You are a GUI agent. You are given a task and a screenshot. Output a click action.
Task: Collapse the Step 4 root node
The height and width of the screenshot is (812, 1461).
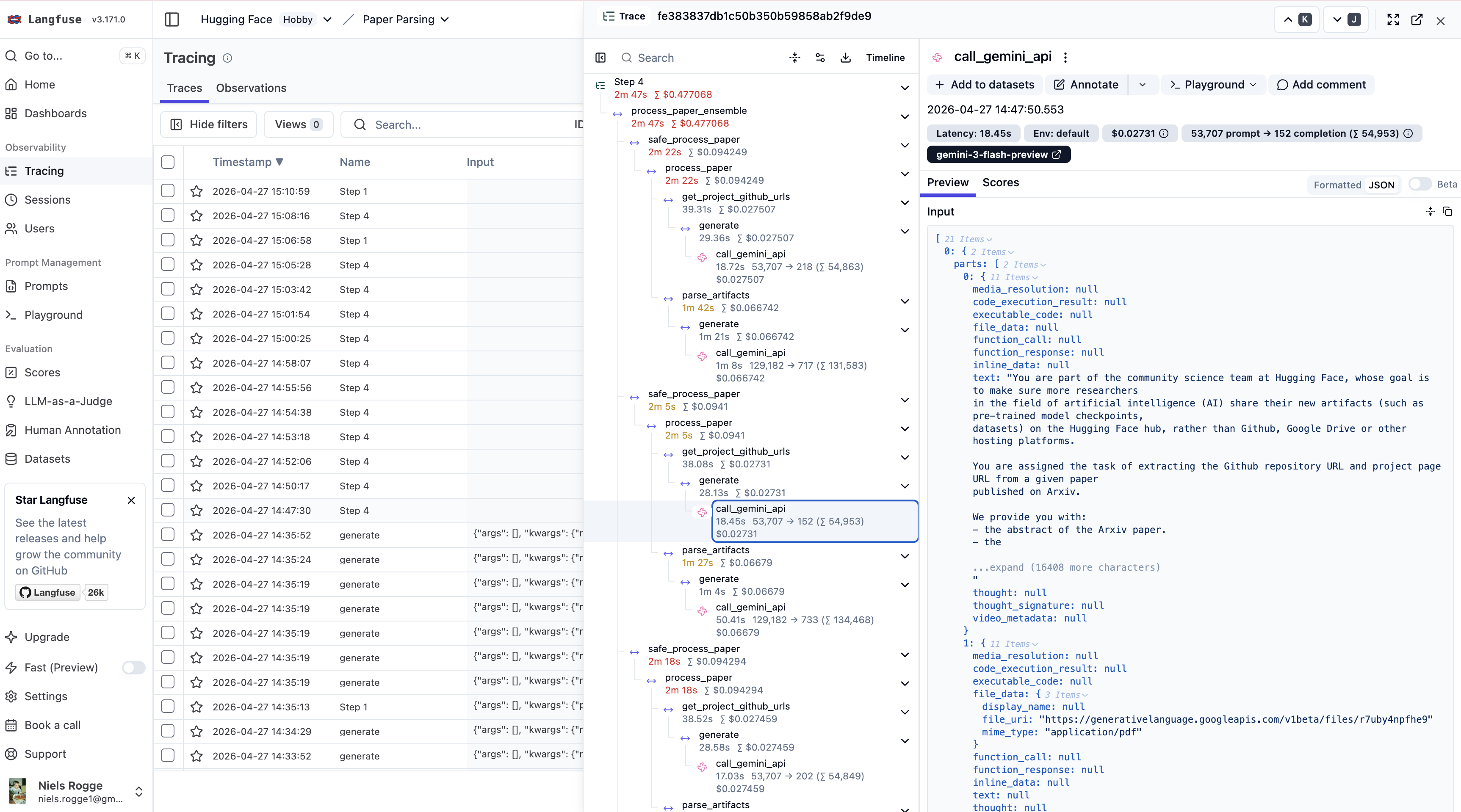click(x=905, y=88)
